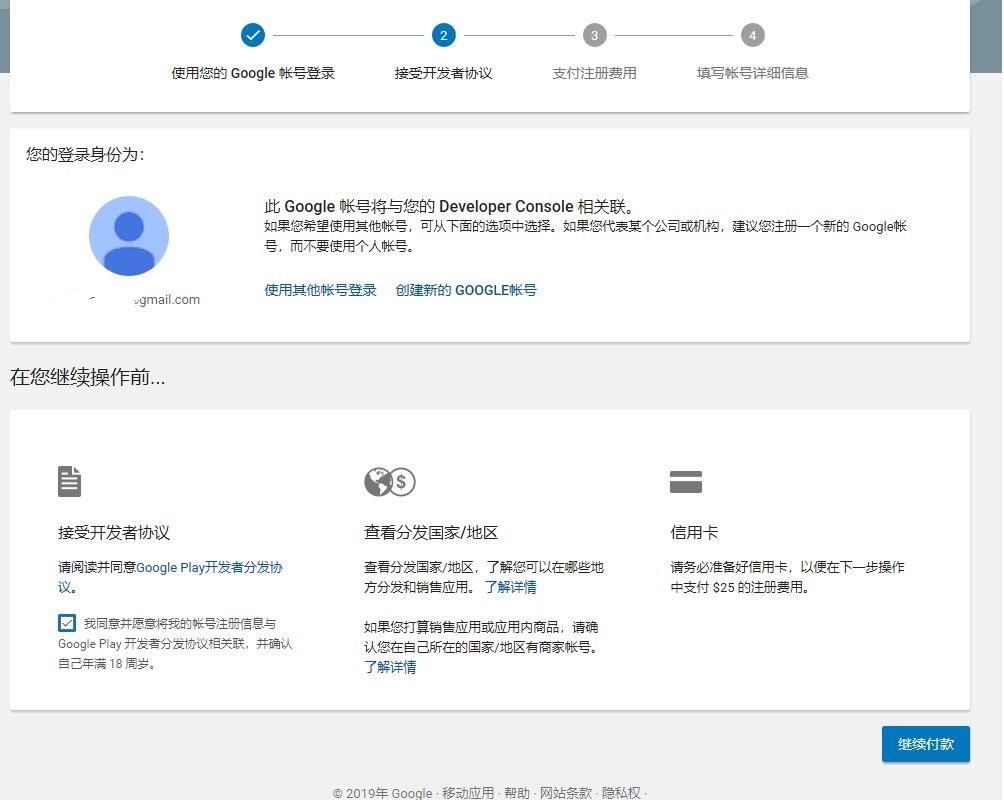Click the 在您继续操作前... heading
The height and width of the screenshot is (805, 1004).
(x=88, y=377)
